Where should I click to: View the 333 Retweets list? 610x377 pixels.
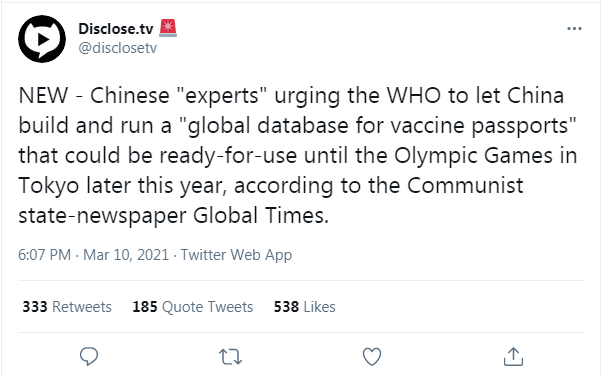[67, 307]
